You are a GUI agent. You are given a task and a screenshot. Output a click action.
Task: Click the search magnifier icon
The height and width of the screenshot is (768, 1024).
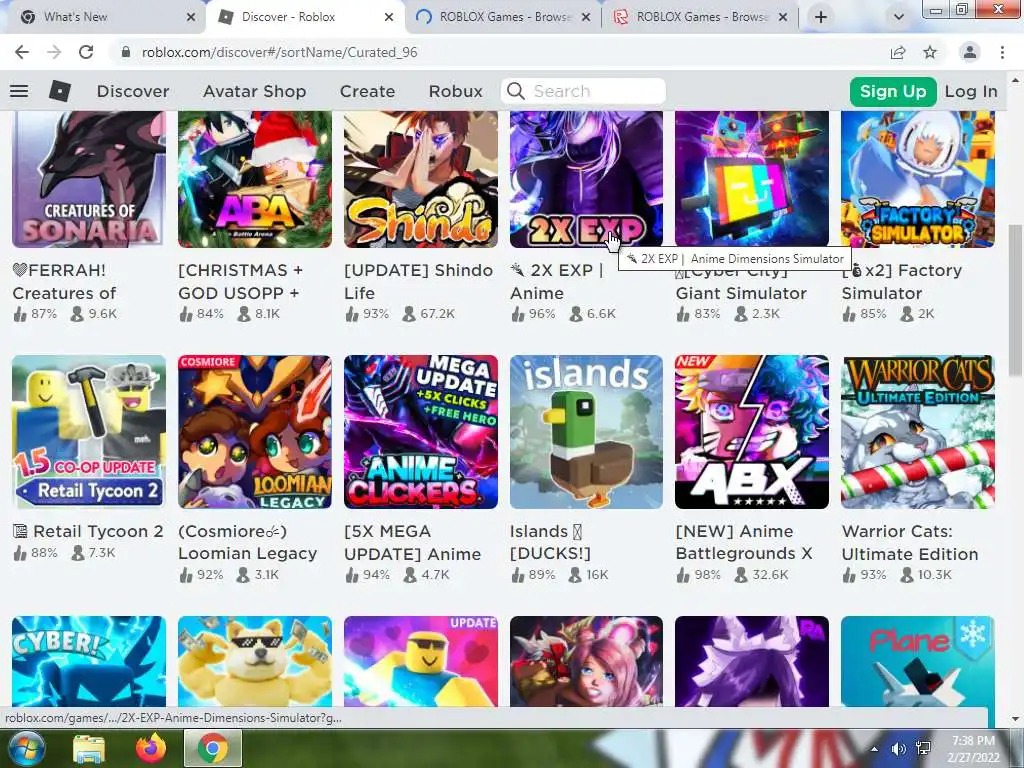tap(516, 91)
